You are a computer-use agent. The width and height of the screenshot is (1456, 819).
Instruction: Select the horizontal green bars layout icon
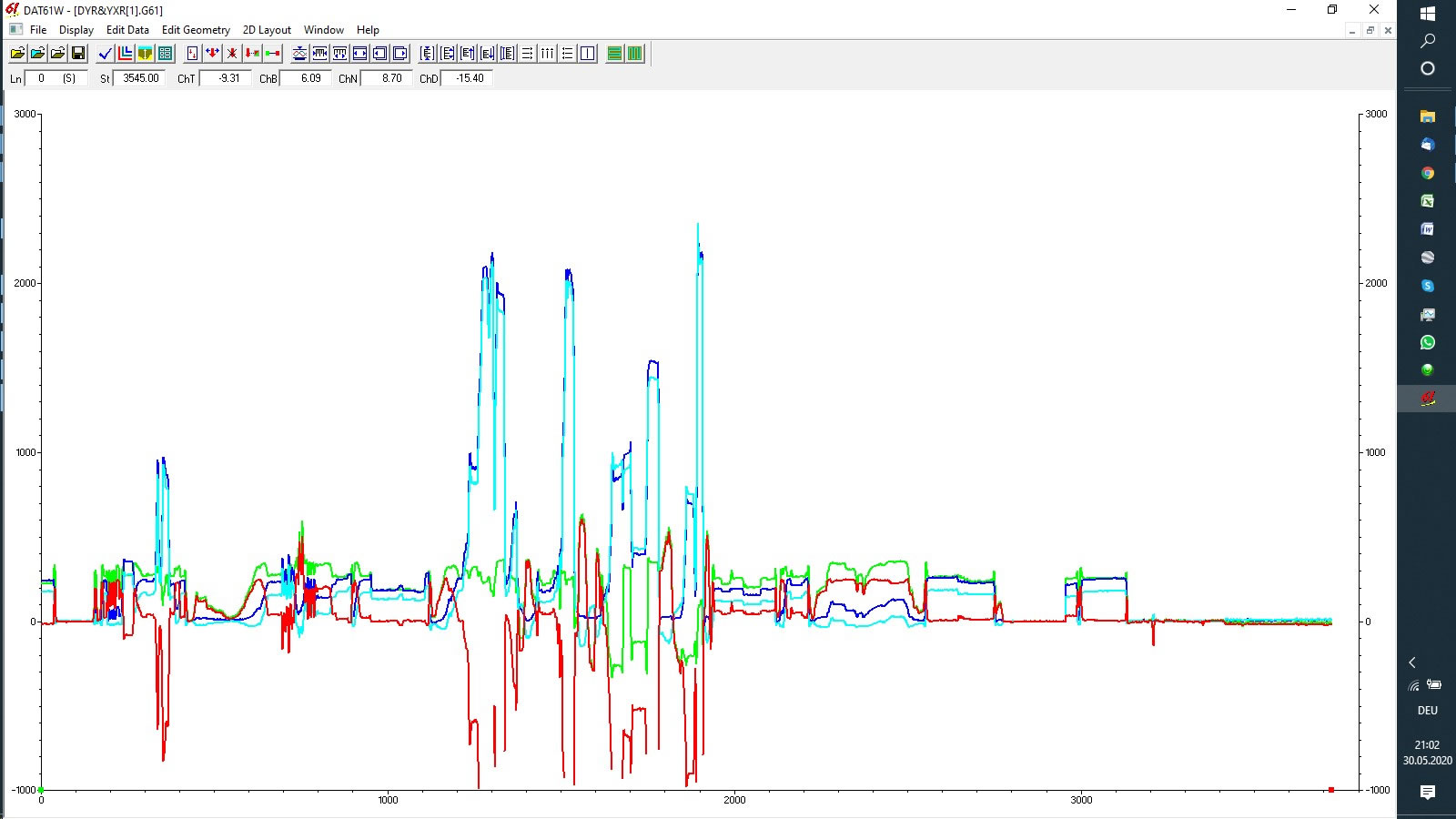615,54
